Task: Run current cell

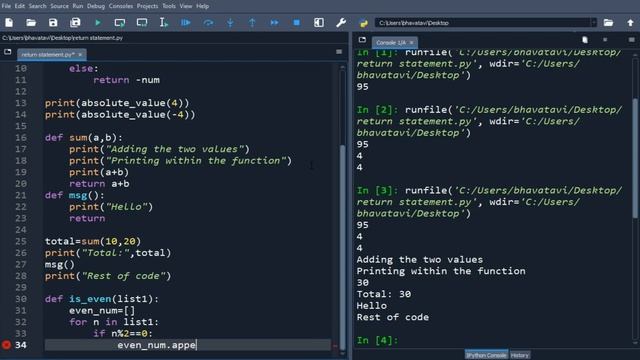Action: [x=120, y=23]
